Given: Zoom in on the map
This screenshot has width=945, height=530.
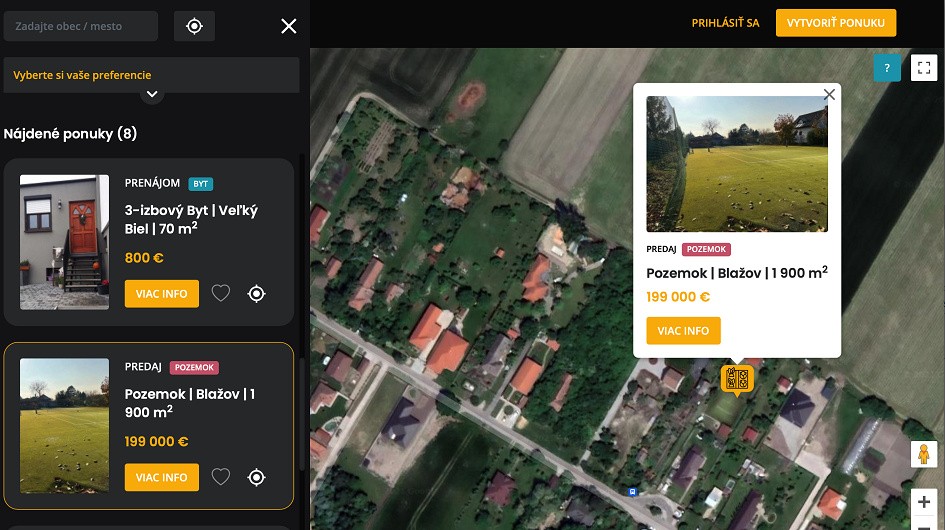Looking at the screenshot, I should [923, 501].
